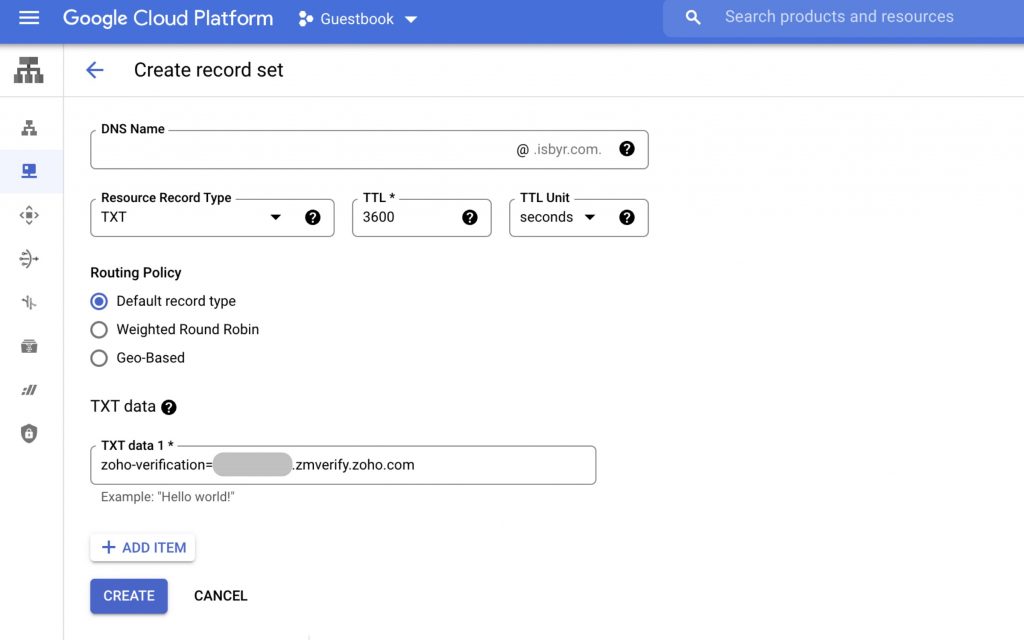This screenshot has width=1024, height=640.
Task: Show help next to TXT data heading
Action: tap(168, 408)
